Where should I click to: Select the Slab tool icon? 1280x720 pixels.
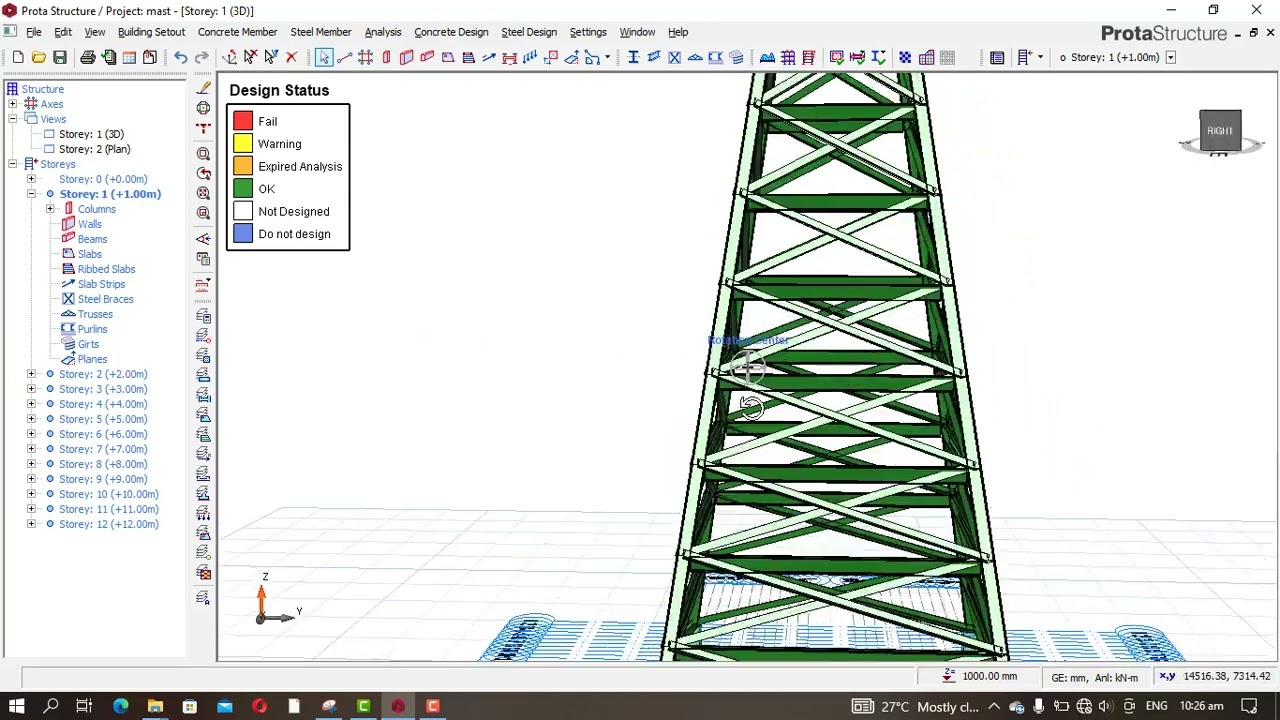(448, 57)
